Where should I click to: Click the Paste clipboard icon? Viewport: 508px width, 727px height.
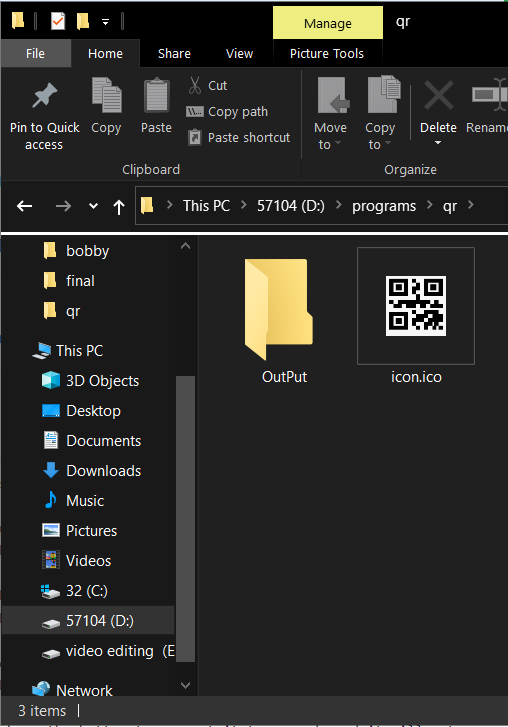pyautogui.click(x=157, y=96)
